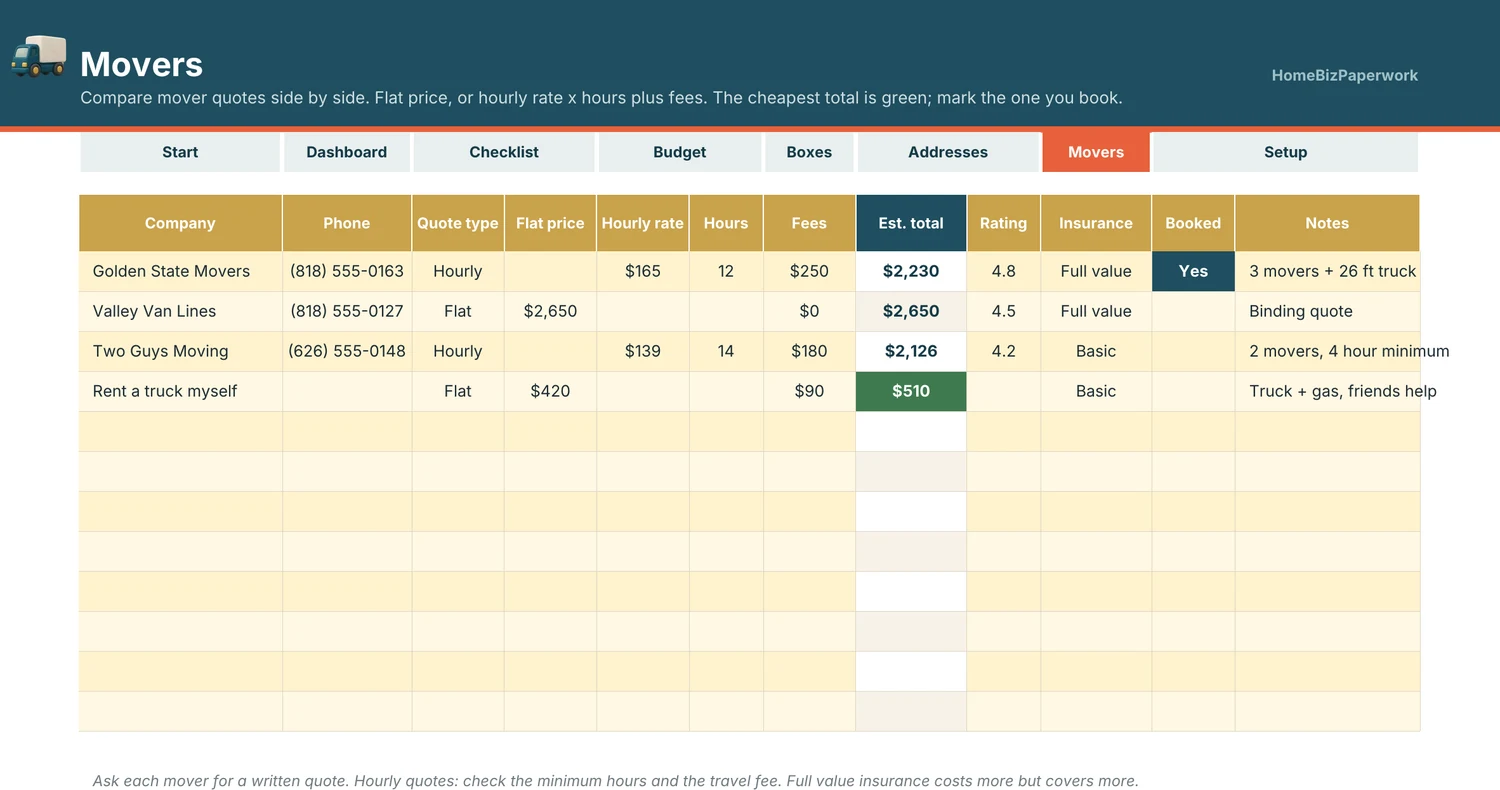Viewport: 1500px width, 790px height.
Task: Select the Est. total column header
Action: tap(911, 223)
